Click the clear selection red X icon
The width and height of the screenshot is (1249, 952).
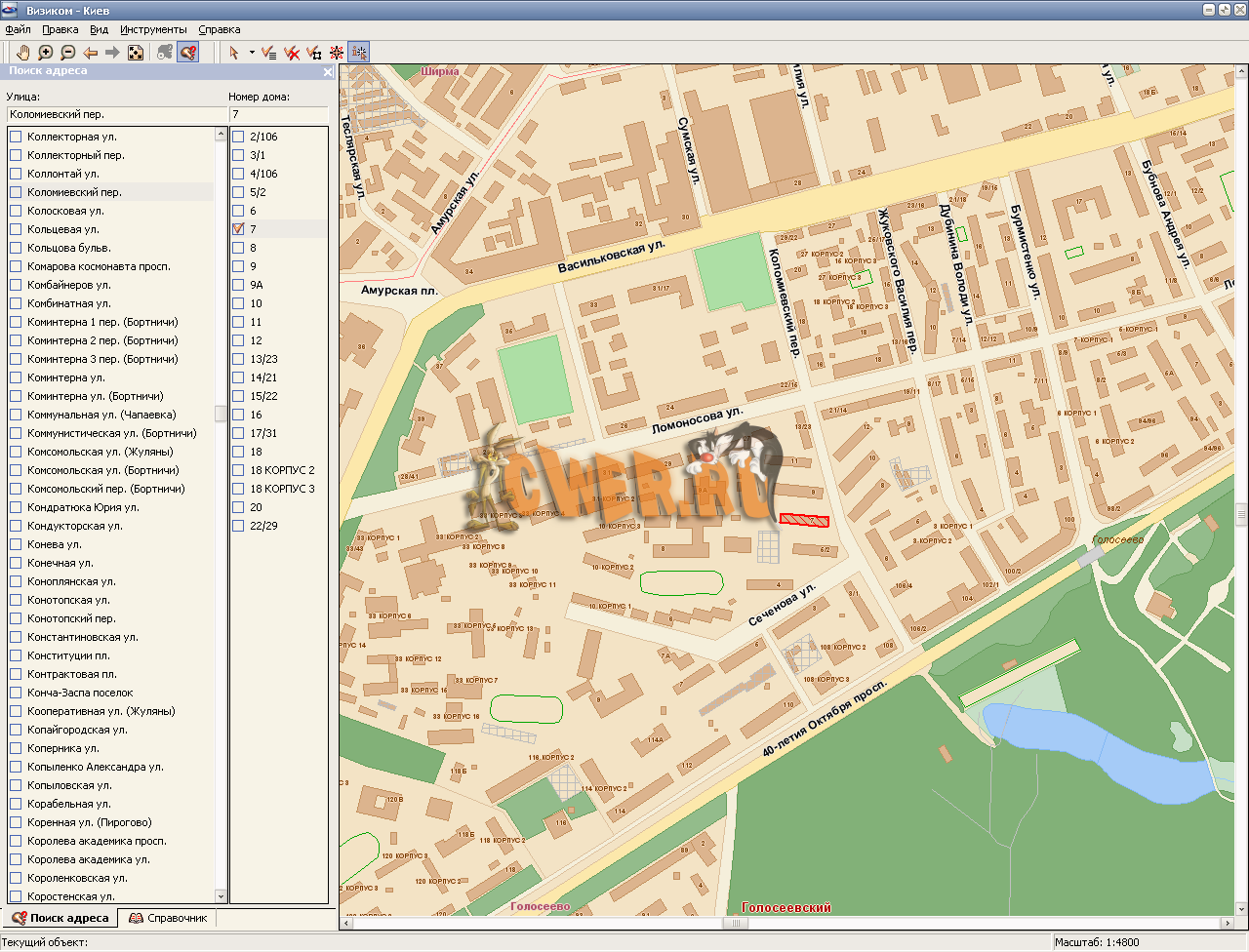point(291,53)
